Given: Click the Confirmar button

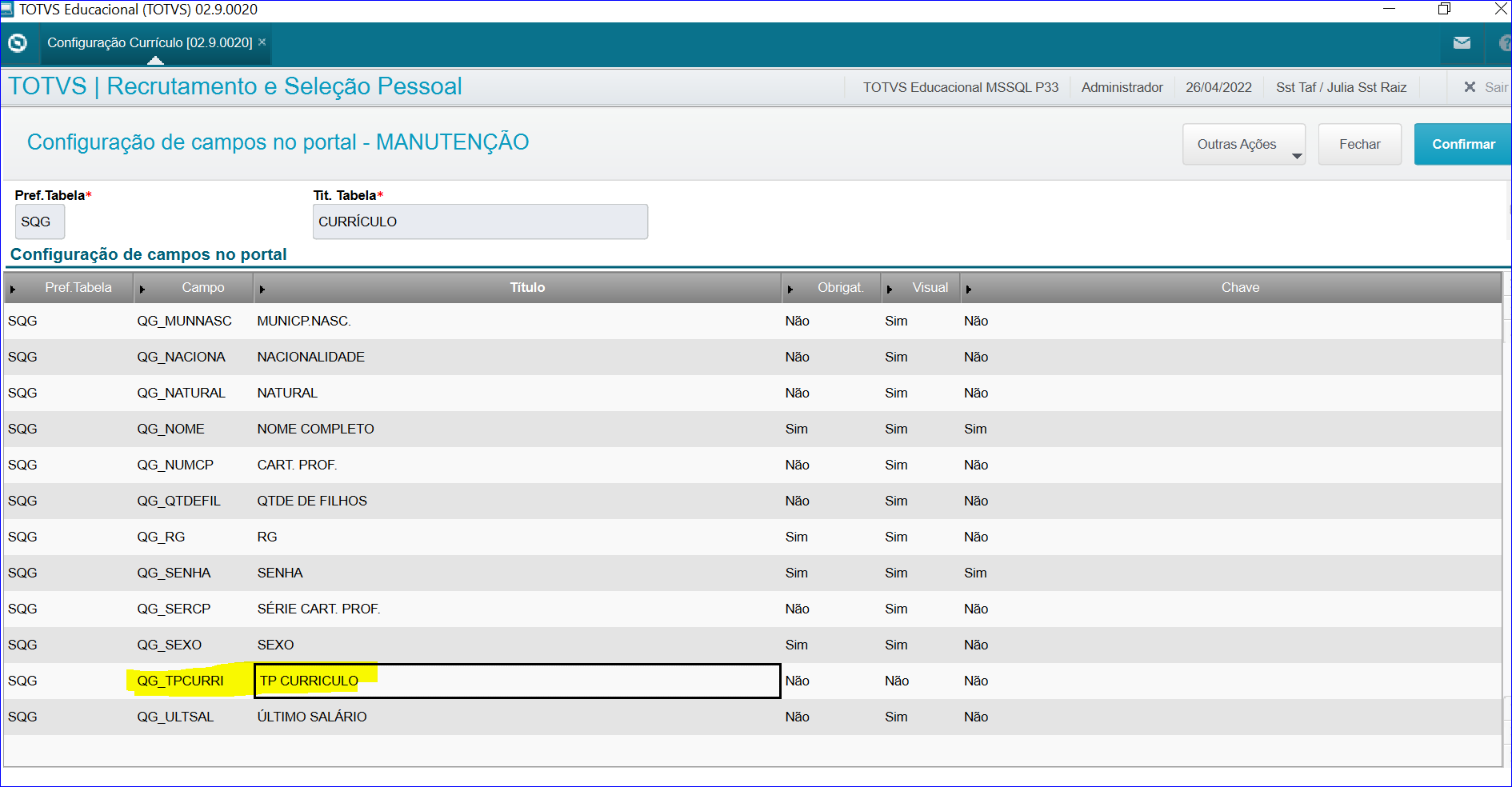Looking at the screenshot, I should pos(1463,144).
